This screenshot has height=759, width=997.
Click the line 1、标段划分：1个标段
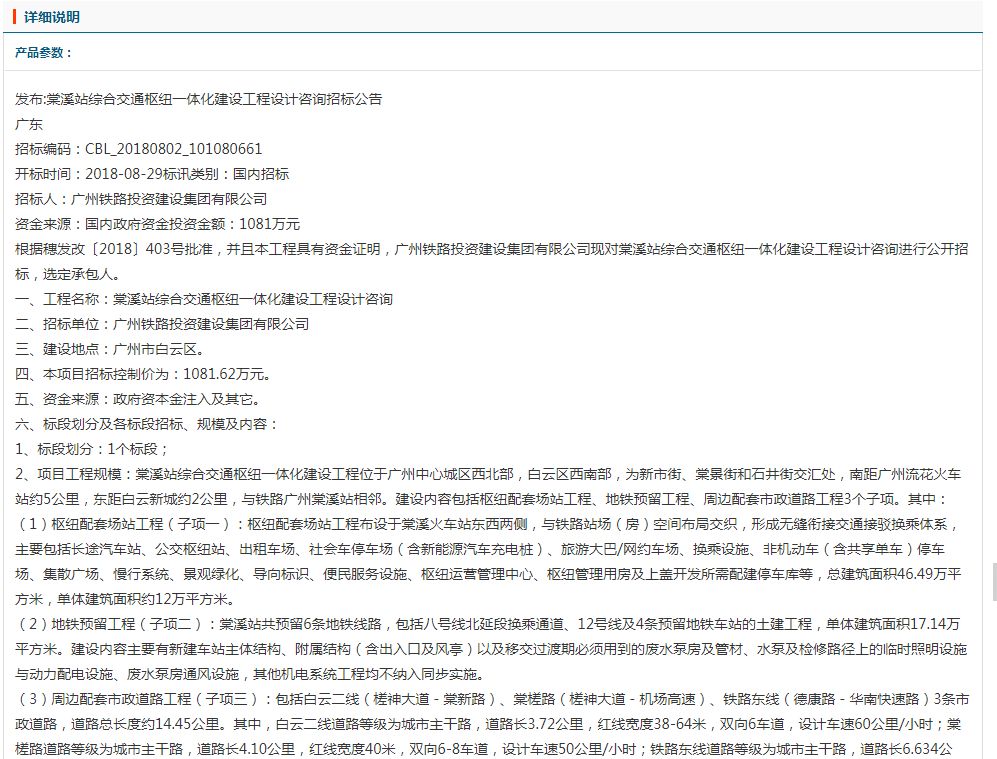click(x=93, y=449)
